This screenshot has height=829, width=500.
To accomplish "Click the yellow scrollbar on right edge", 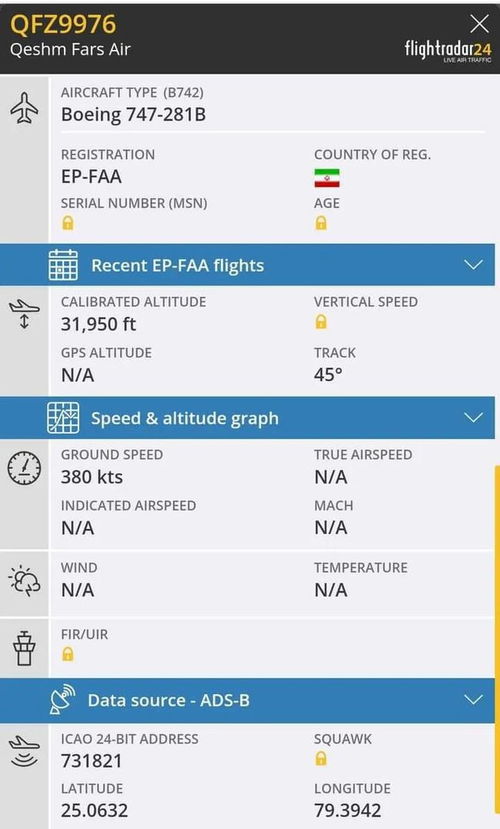I will click(496, 645).
